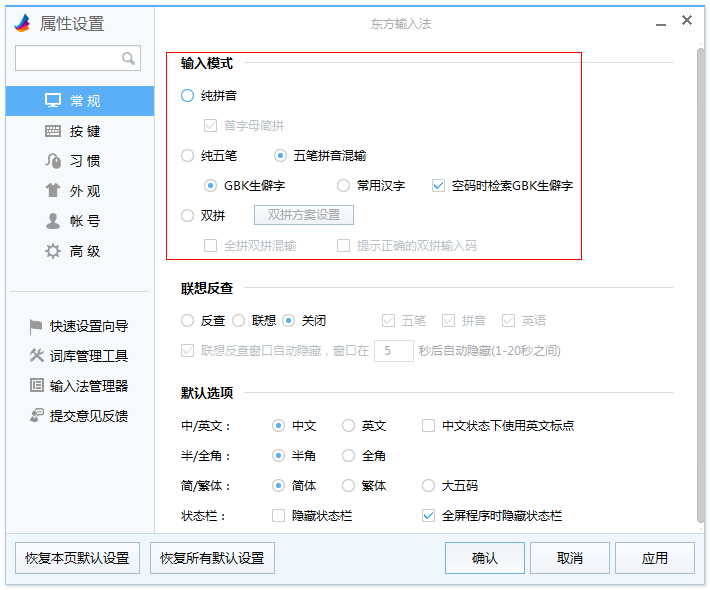Click the tools icon for 词库管理工具
This screenshot has width=710, height=590.
point(36,355)
